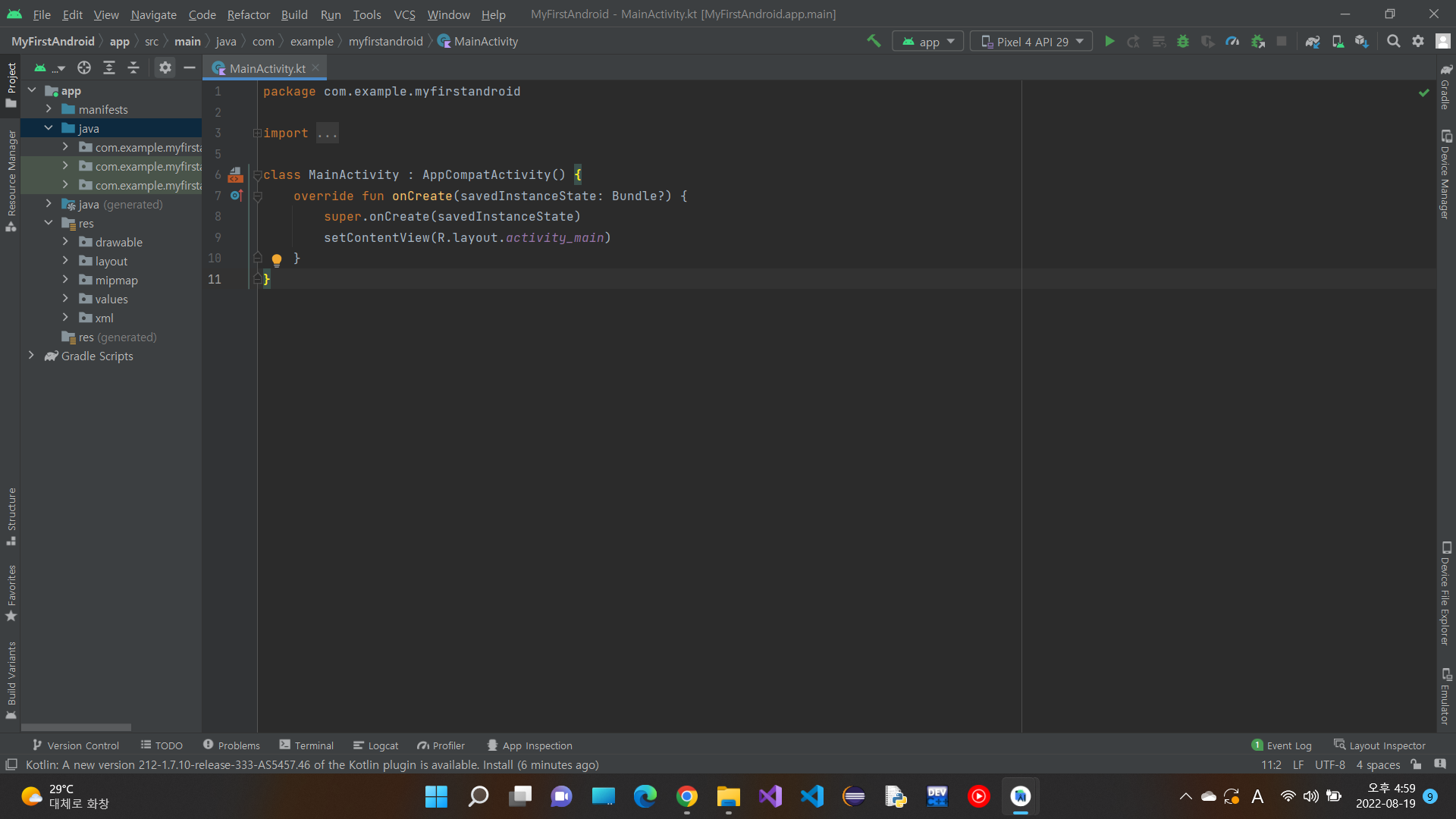This screenshot has height=819, width=1456.
Task: Open the Pixel 4 API 29 device dropdown
Action: [x=1031, y=42]
